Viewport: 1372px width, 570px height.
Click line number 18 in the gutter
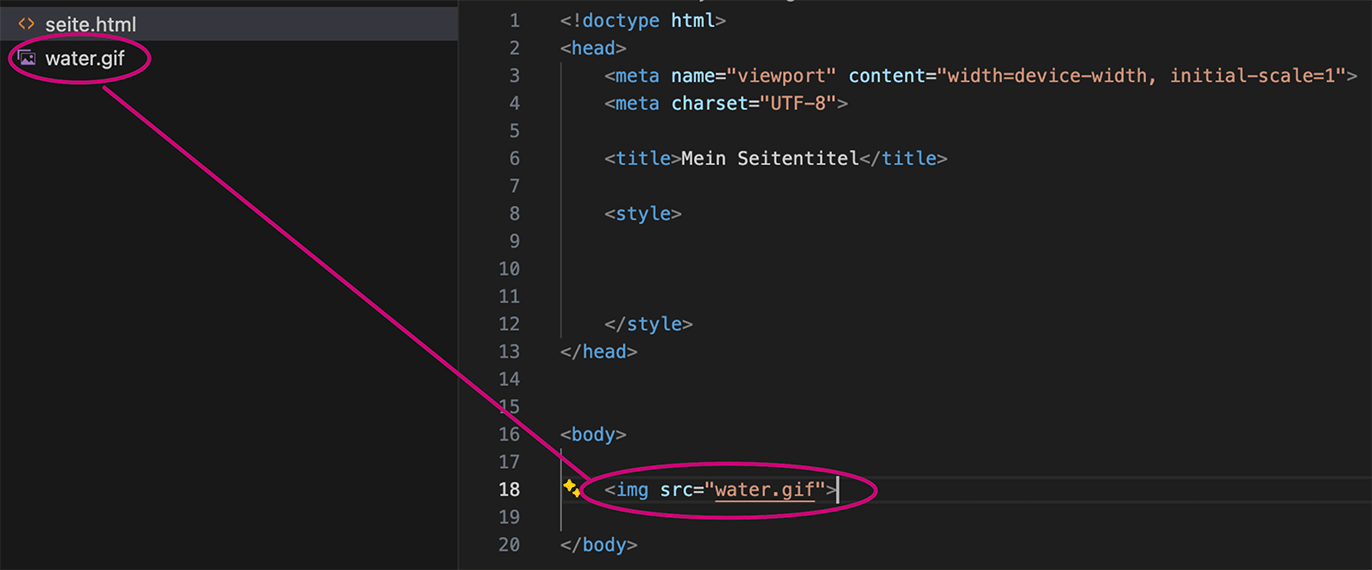[508, 489]
